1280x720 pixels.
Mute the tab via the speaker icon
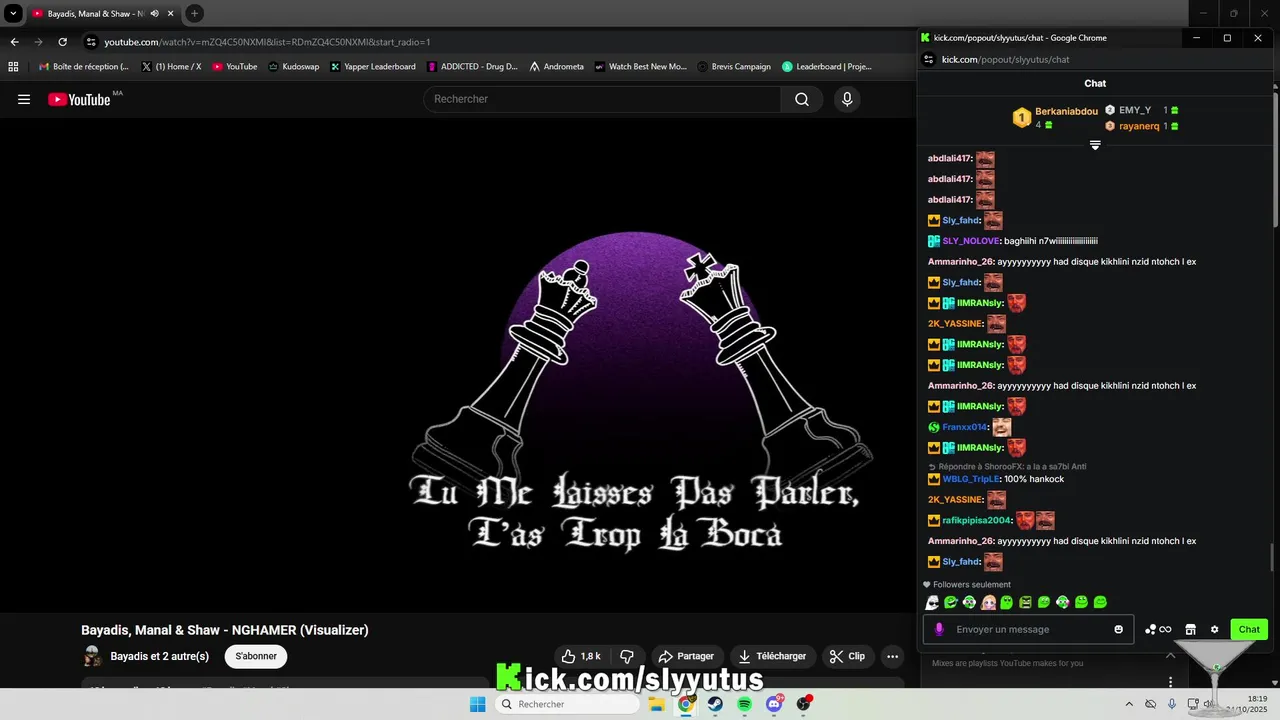[x=155, y=14]
